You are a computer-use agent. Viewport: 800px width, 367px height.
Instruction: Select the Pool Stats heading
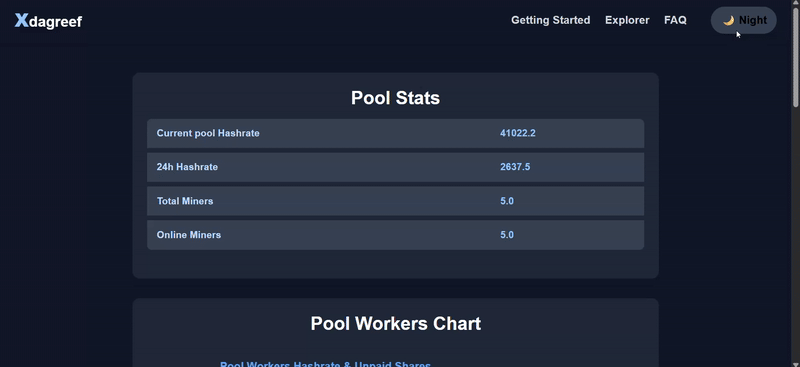point(395,98)
